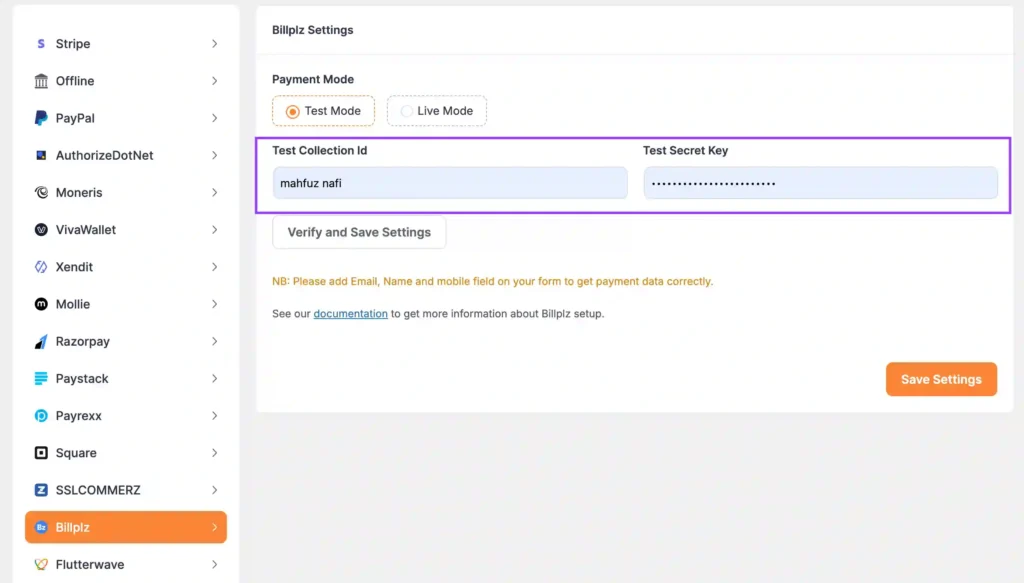Viewport: 1024px width, 583px height.
Task: Click the Flutterwave logo icon
Action: point(41,565)
